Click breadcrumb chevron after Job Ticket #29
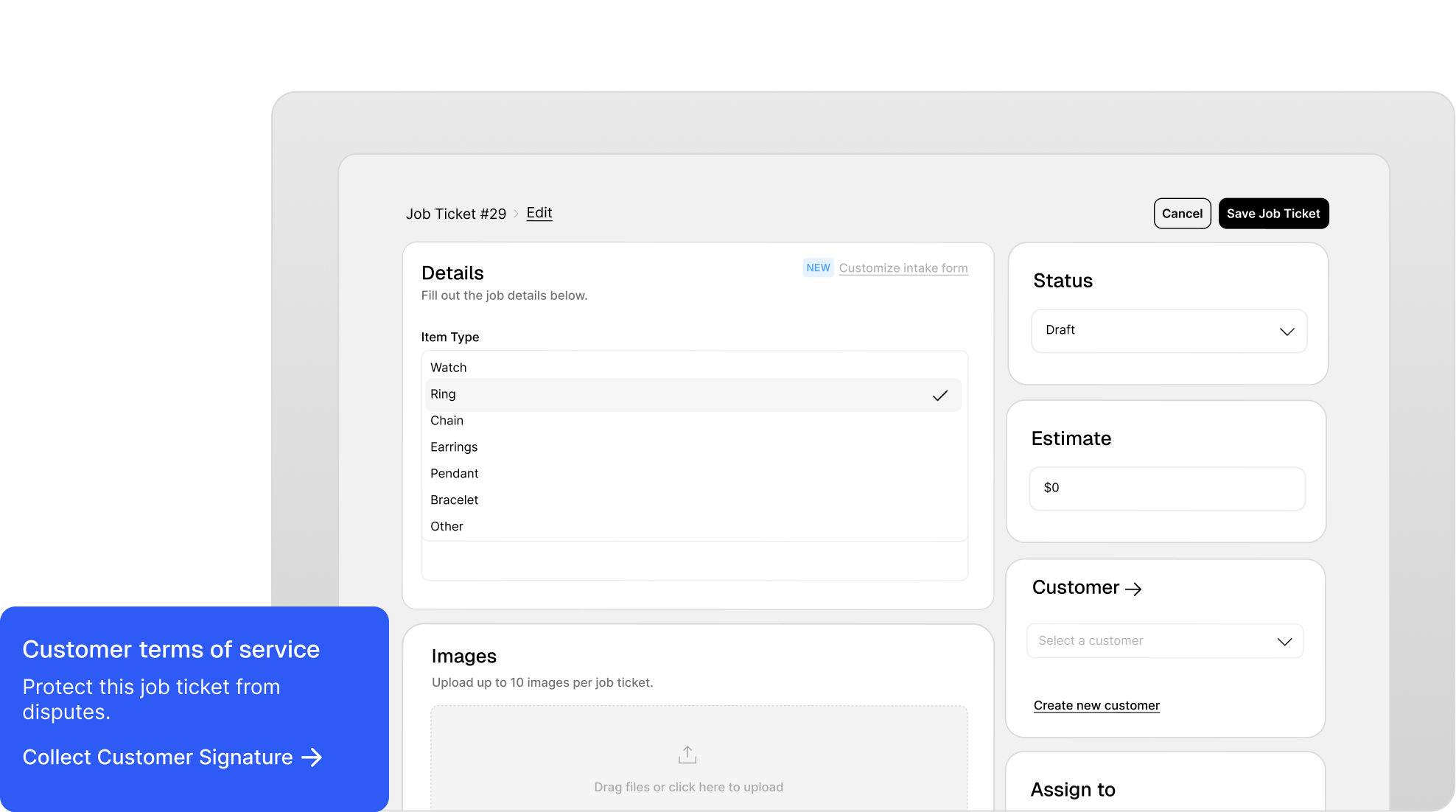The width and height of the screenshot is (1456, 812). 517,214
